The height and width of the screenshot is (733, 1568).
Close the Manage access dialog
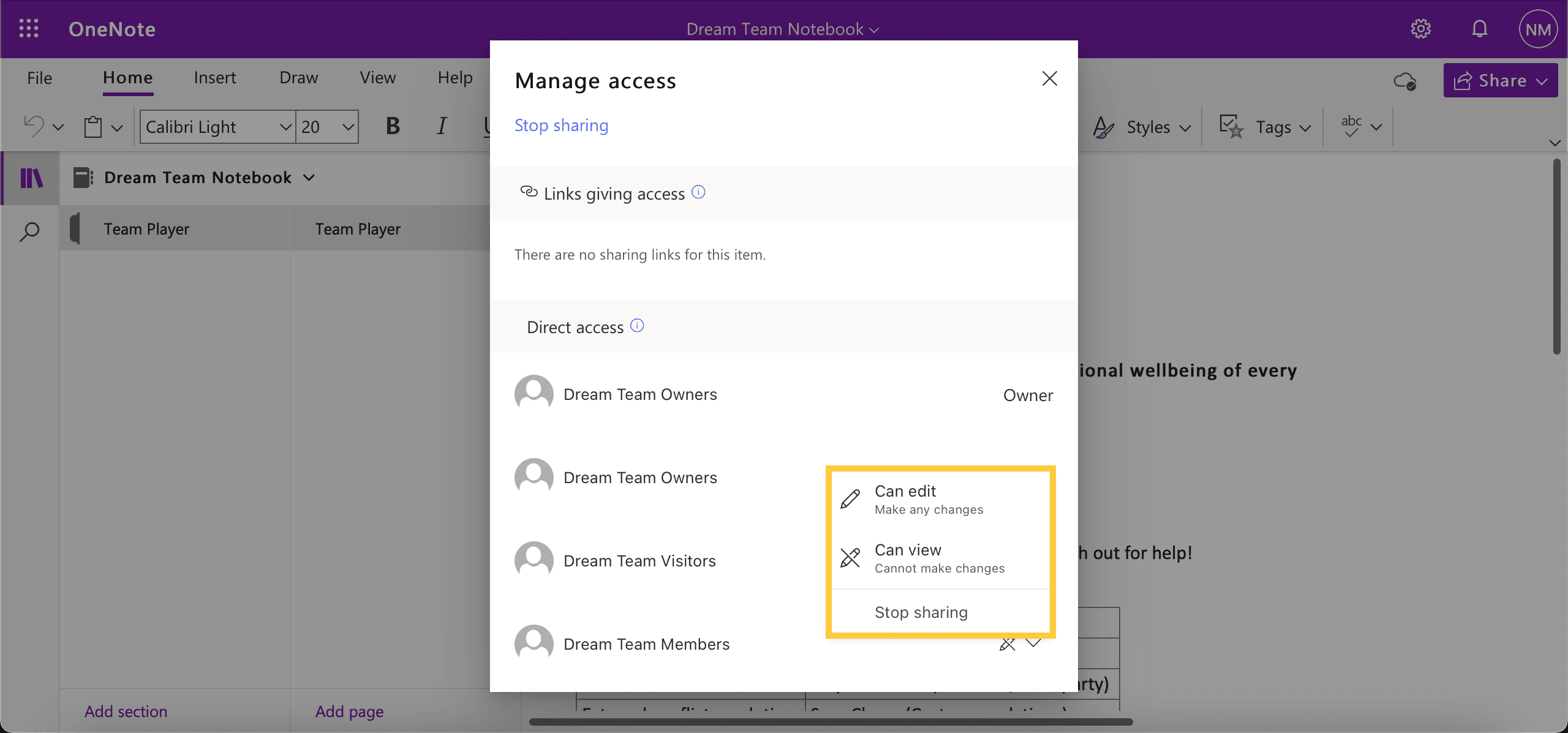[1049, 78]
